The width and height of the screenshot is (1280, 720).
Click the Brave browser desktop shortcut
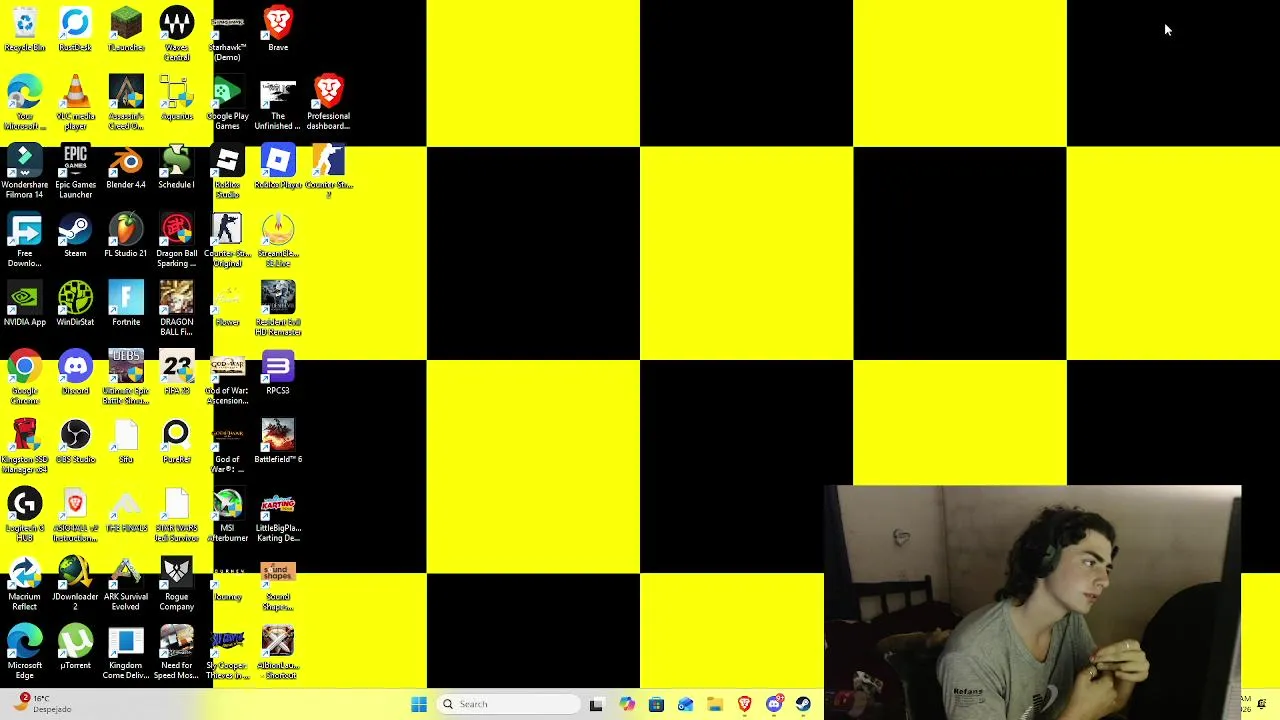(278, 30)
